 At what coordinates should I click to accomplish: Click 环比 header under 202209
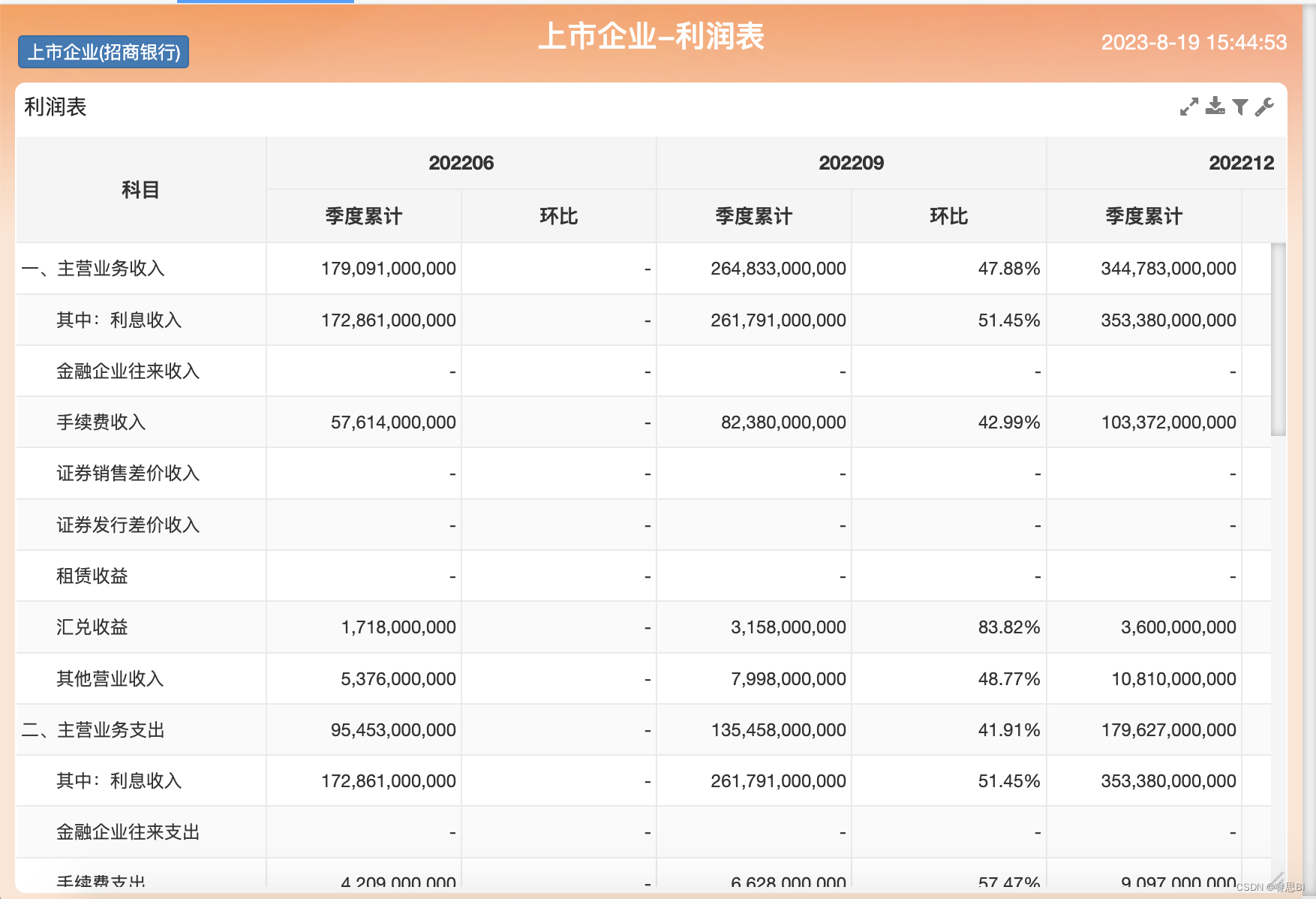point(949,216)
